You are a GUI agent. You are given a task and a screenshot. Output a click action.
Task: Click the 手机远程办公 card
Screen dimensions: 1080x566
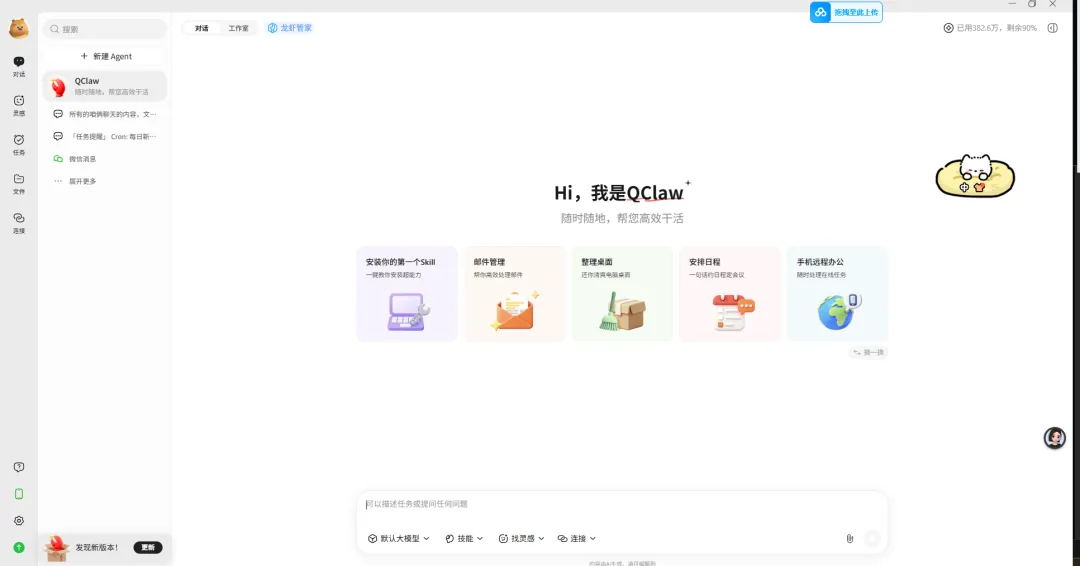838,293
